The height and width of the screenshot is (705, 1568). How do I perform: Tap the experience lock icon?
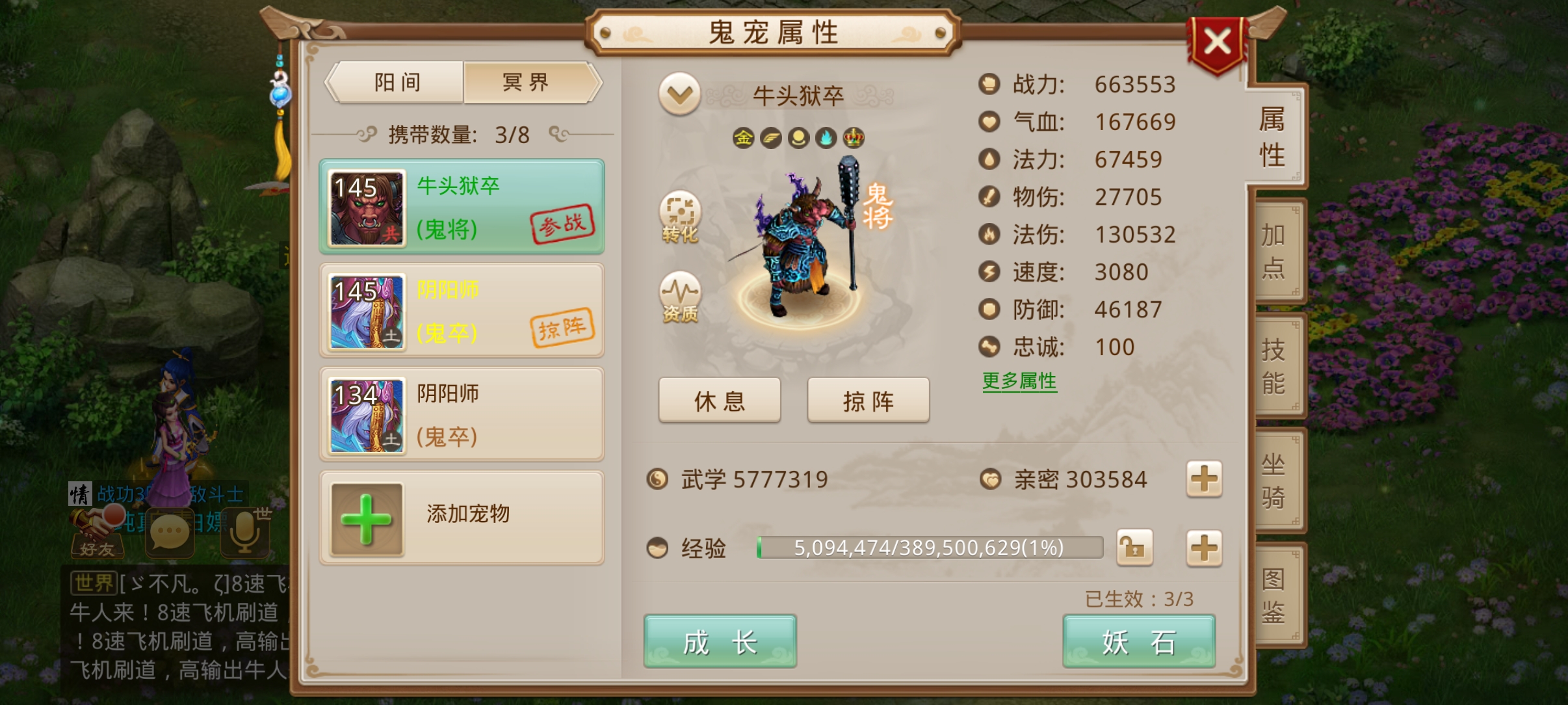pos(1134,548)
